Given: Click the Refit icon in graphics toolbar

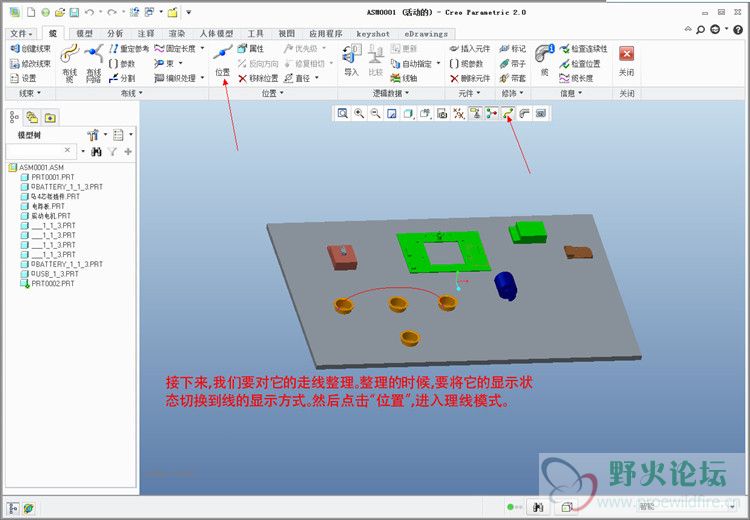Looking at the screenshot, I should (342, 113).
